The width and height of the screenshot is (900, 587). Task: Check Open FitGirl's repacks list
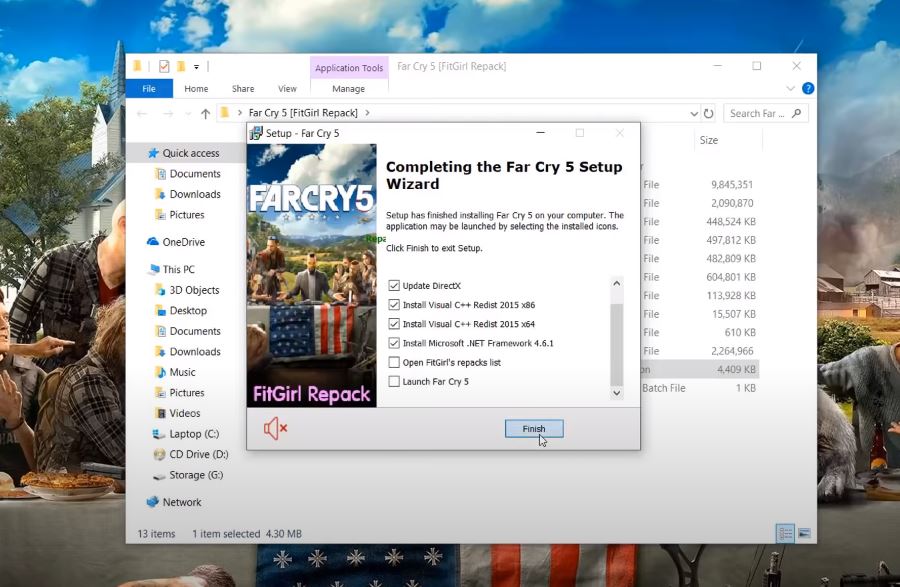[394, 363]
